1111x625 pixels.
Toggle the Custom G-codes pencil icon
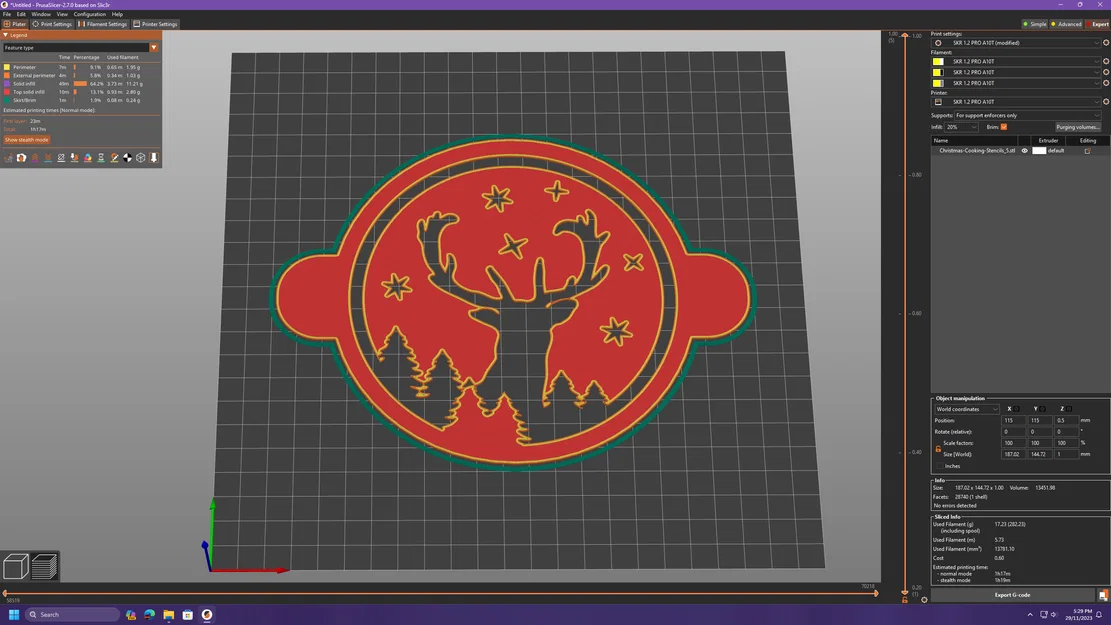(114, 158)
